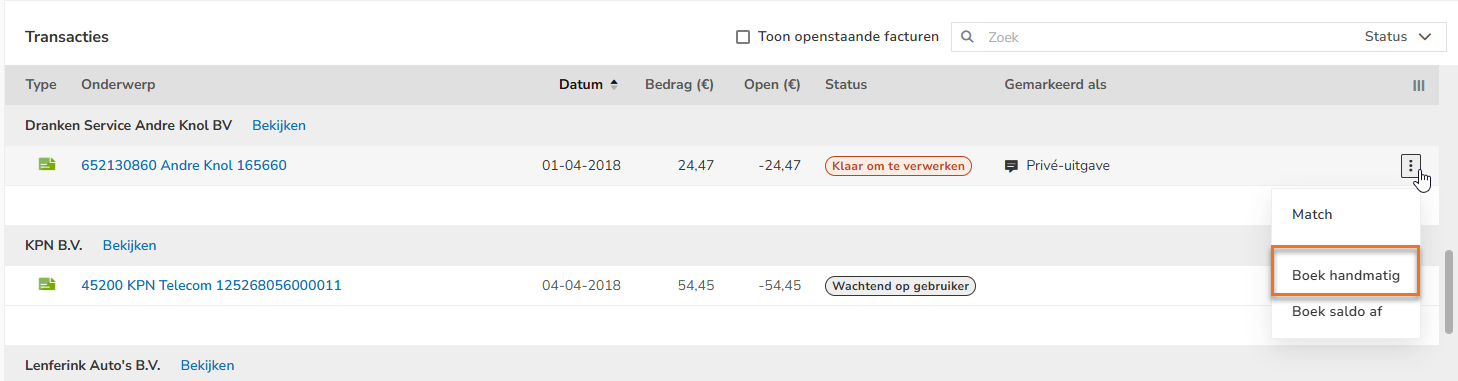This screenshot has height=381, width=1458.
Task: Open Bekijken link for Lenferink Auto's B.V.
Action: tap(208, 365)
